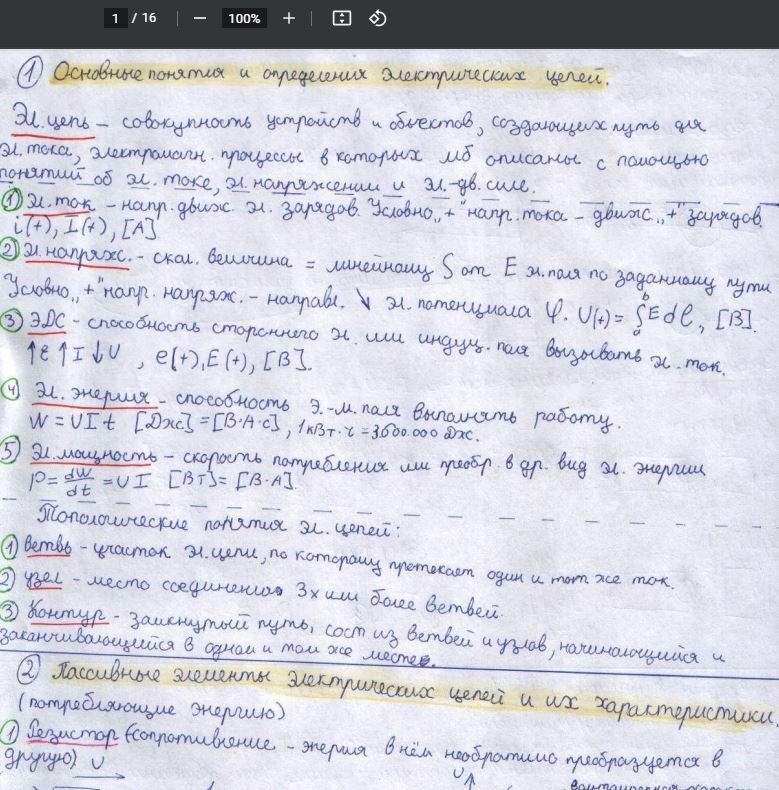Click the highlighted heading 'Основные понятия и определения электрических цепей'

[x=330, y=76]
